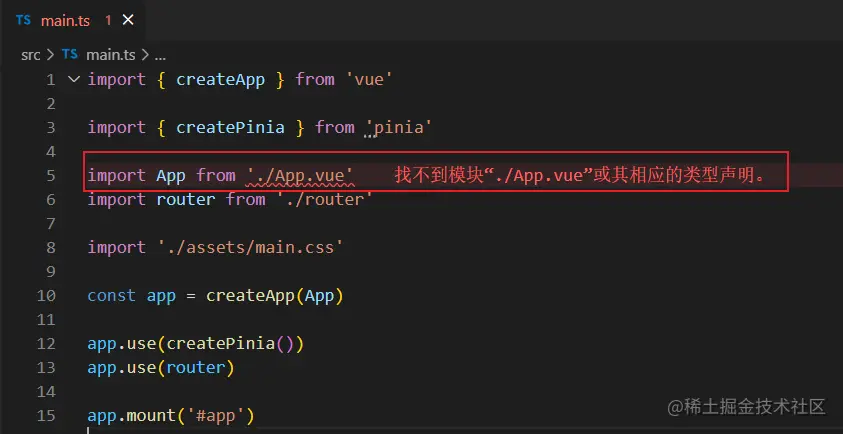Click app.use(createPinia()) on line 12
This screenshot has width=843, height=434.
pos(196,344)
